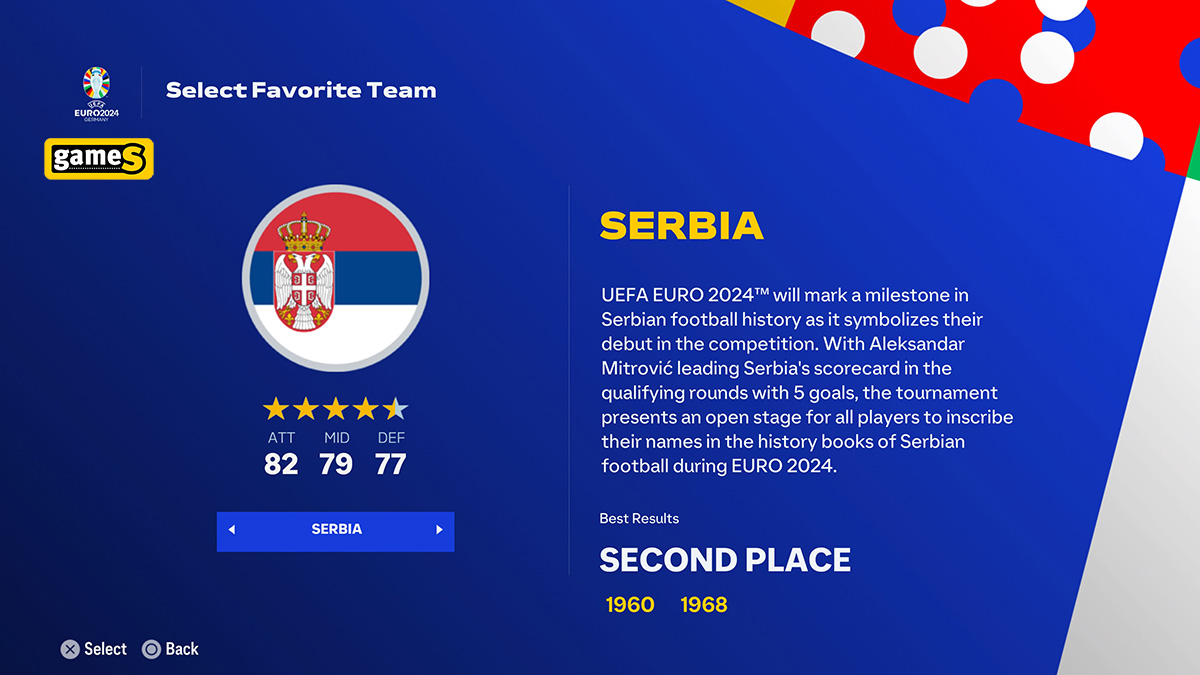Click the DEF 77 rating
Image resolution: width=1200 pixels, height=675 pixels.
(391, 453)
